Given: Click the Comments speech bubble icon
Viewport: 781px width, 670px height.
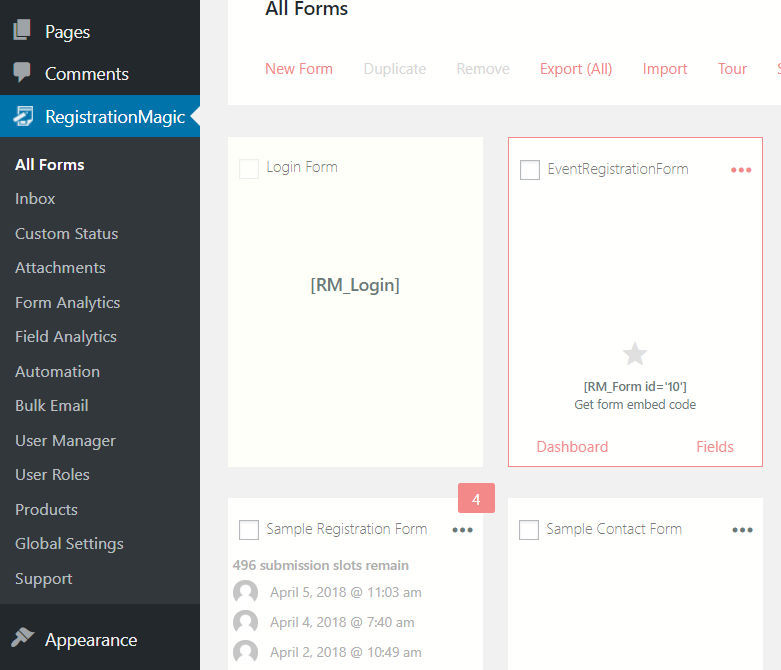Looking at the screenshot, I should point(22,73).
